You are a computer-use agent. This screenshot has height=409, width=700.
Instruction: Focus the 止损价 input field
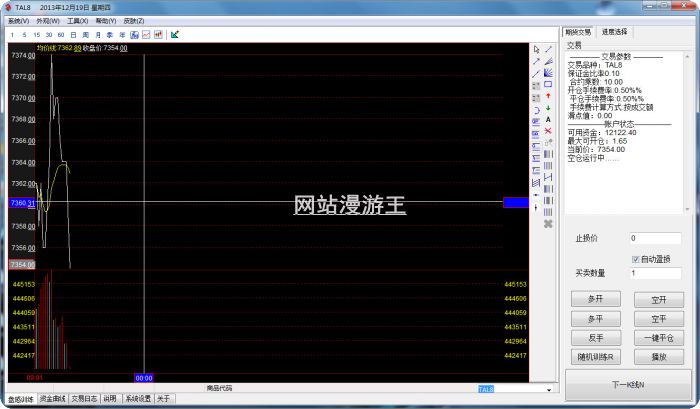click(655, 238)
